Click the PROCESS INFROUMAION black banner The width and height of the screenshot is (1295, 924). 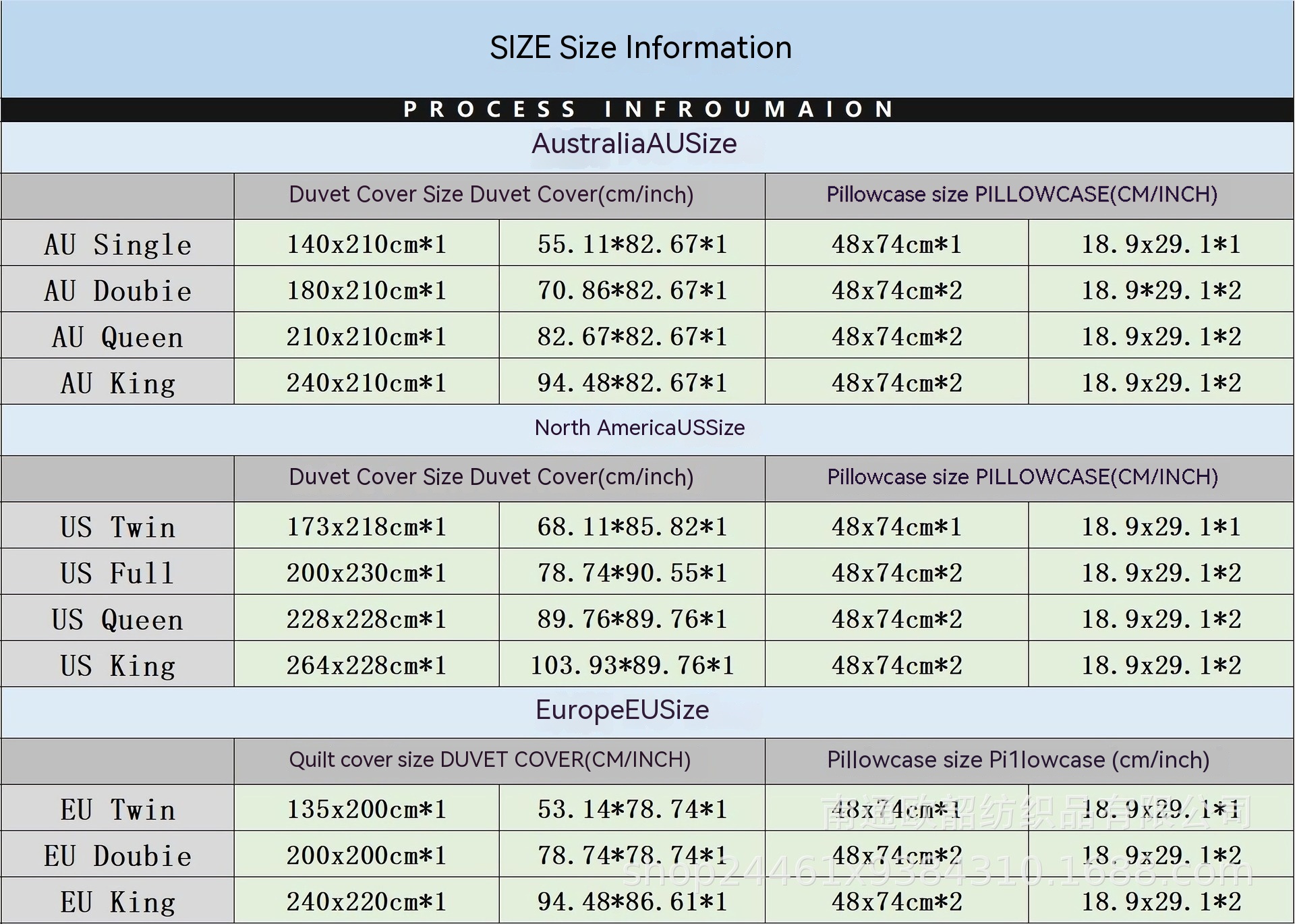pyautogui.click(x=647, y=109)
